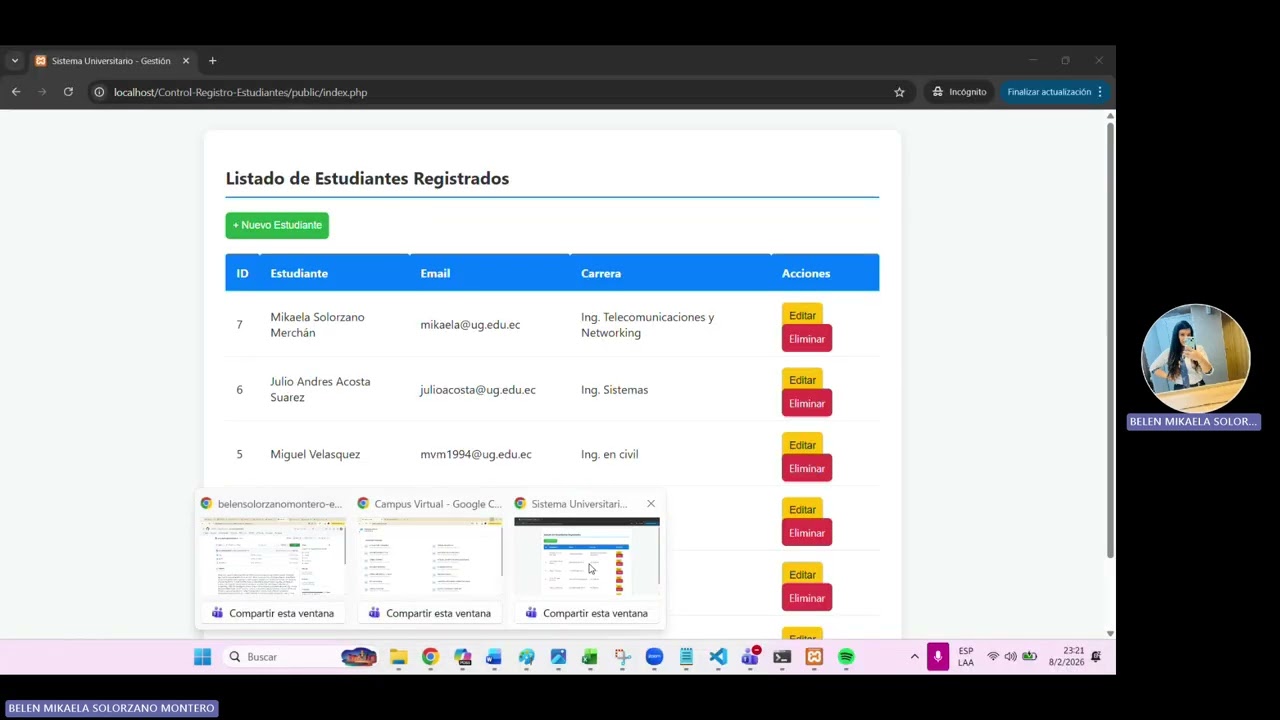This screenshot has height=720, width=1280.
Task: Open the Windows Start menu
Action: (x=202, y=657)
